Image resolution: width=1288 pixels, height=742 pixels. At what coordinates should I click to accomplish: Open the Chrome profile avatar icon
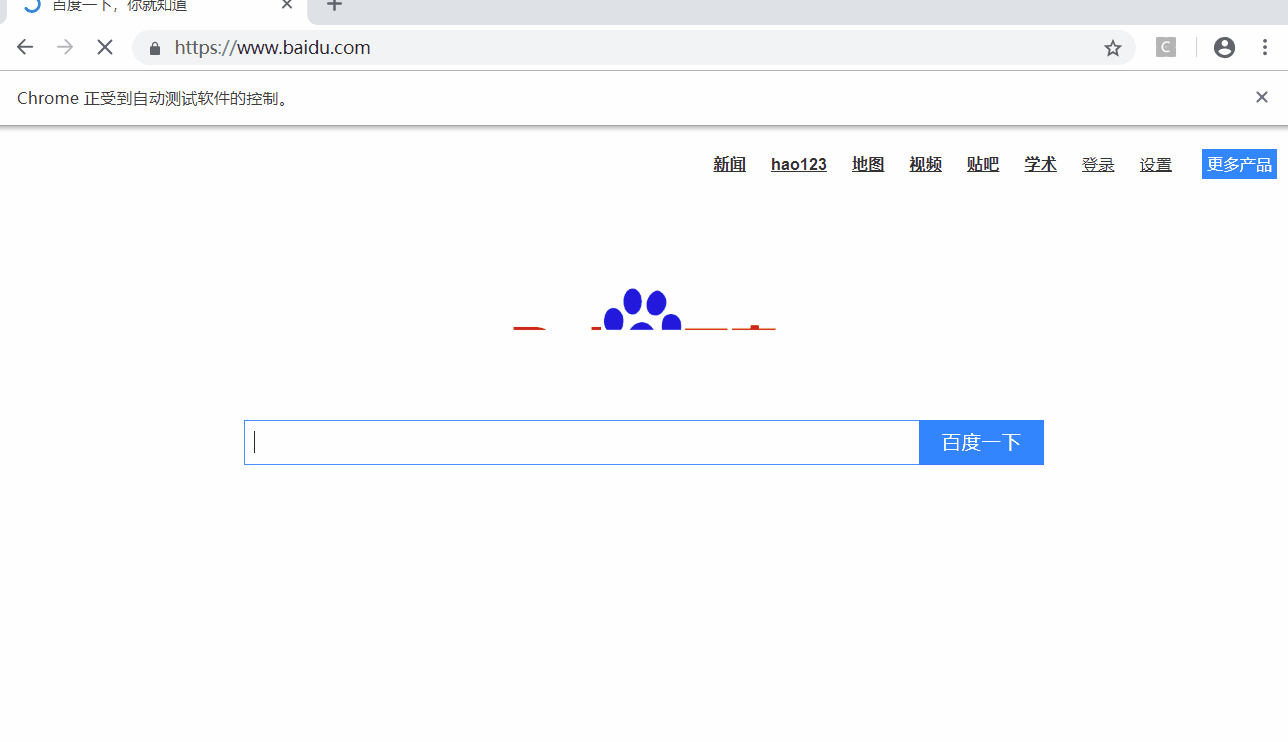(x=1224, y=47)
